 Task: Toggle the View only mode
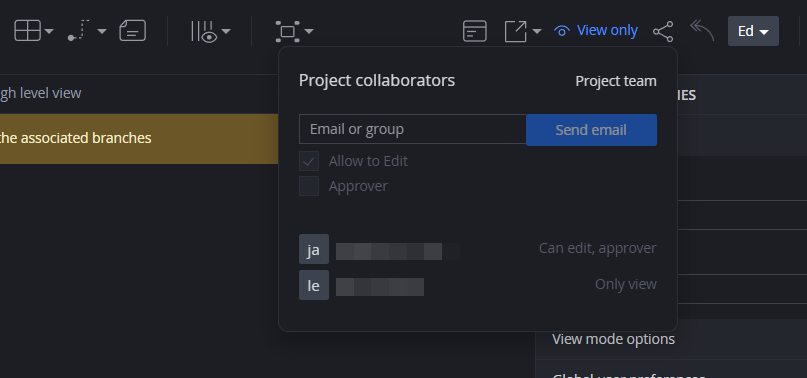click(596, 31)
